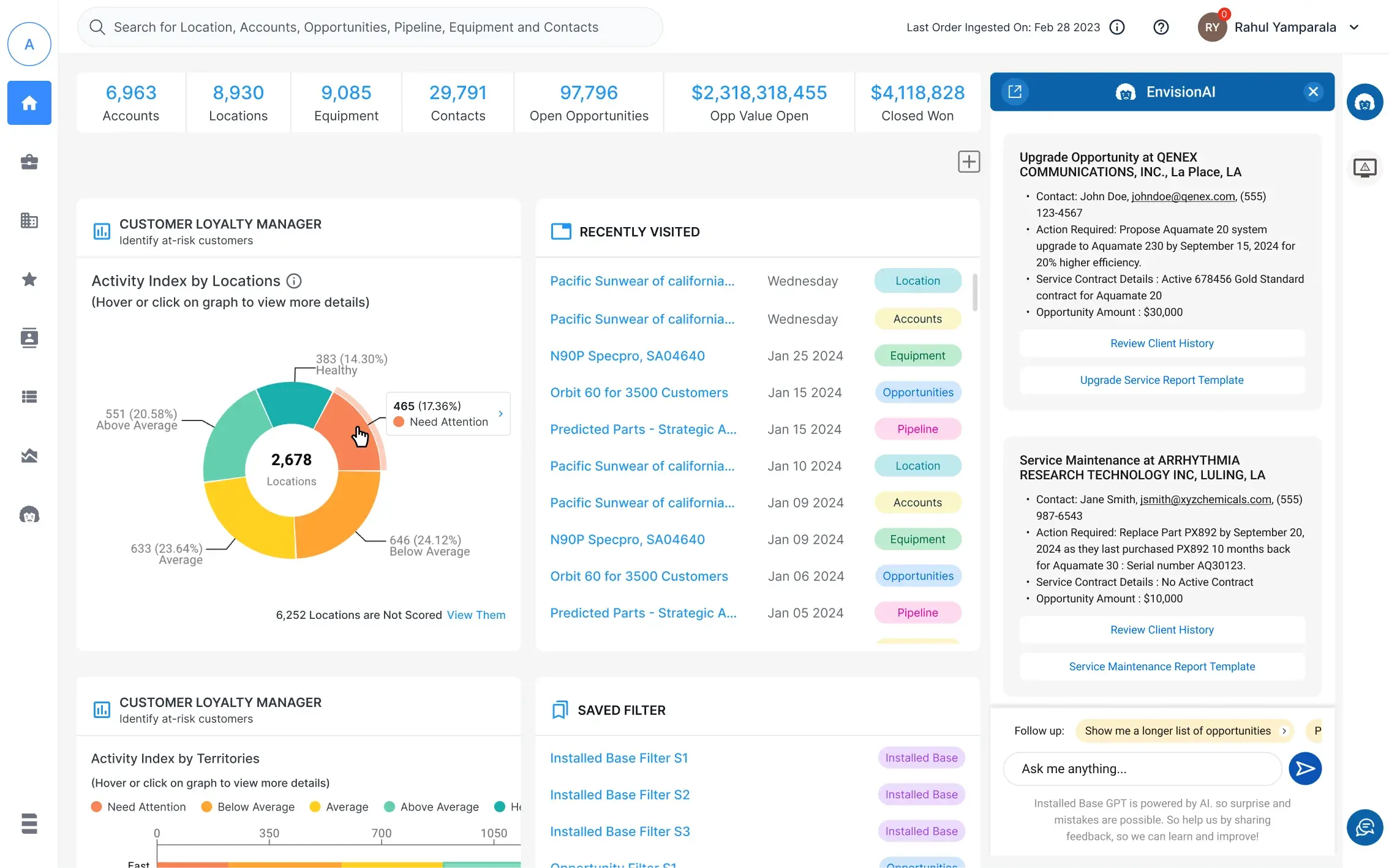
Task: Click the Recently Visited list scrollbar
Action: click(x=974, y=292)
